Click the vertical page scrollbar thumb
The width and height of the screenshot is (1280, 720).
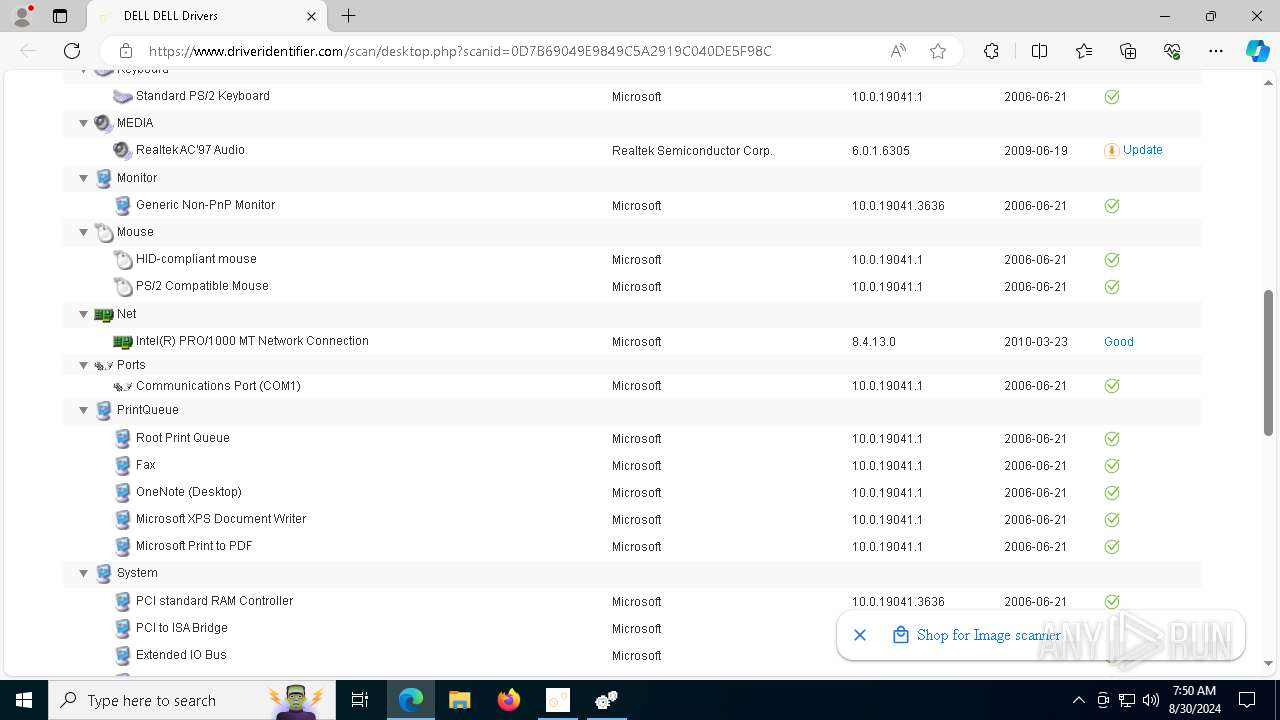pos(1268,363)
